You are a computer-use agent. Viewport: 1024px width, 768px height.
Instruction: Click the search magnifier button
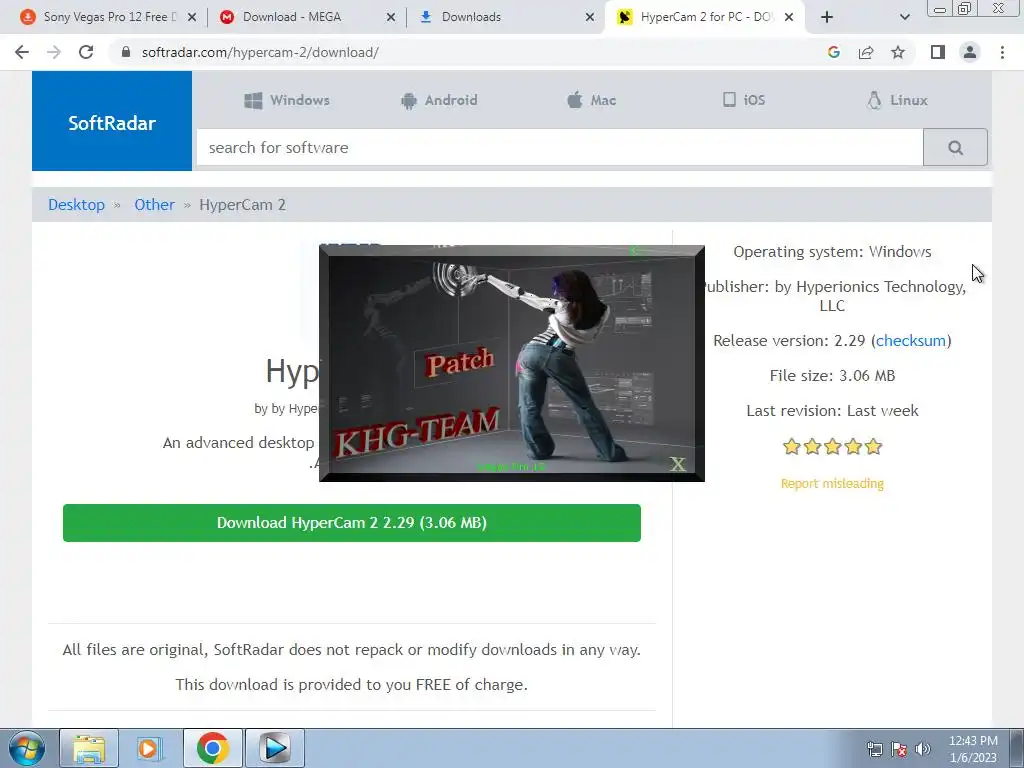[955, 148]
